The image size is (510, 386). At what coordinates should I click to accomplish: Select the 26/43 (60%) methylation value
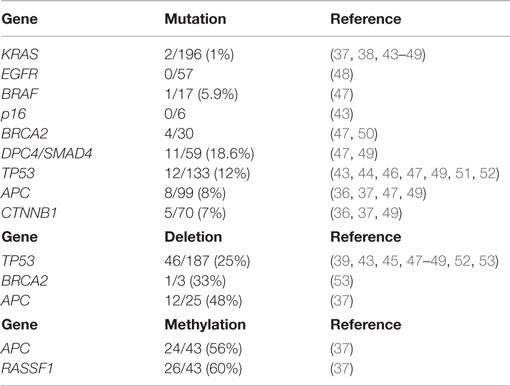click(203, 369)
